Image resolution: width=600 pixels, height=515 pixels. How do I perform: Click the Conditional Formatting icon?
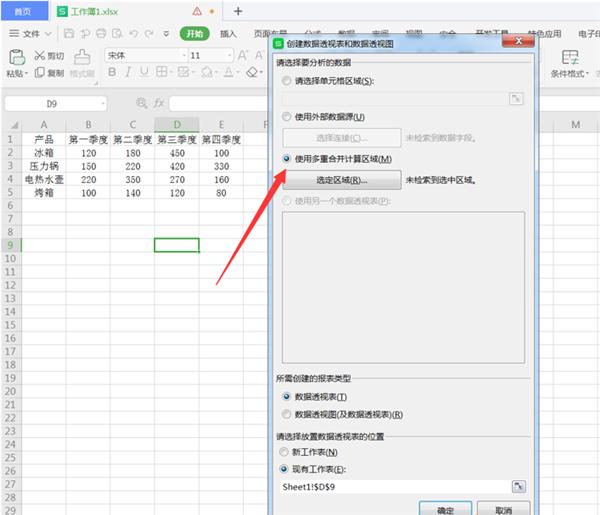pyautogui.click(x=570, y=57)
